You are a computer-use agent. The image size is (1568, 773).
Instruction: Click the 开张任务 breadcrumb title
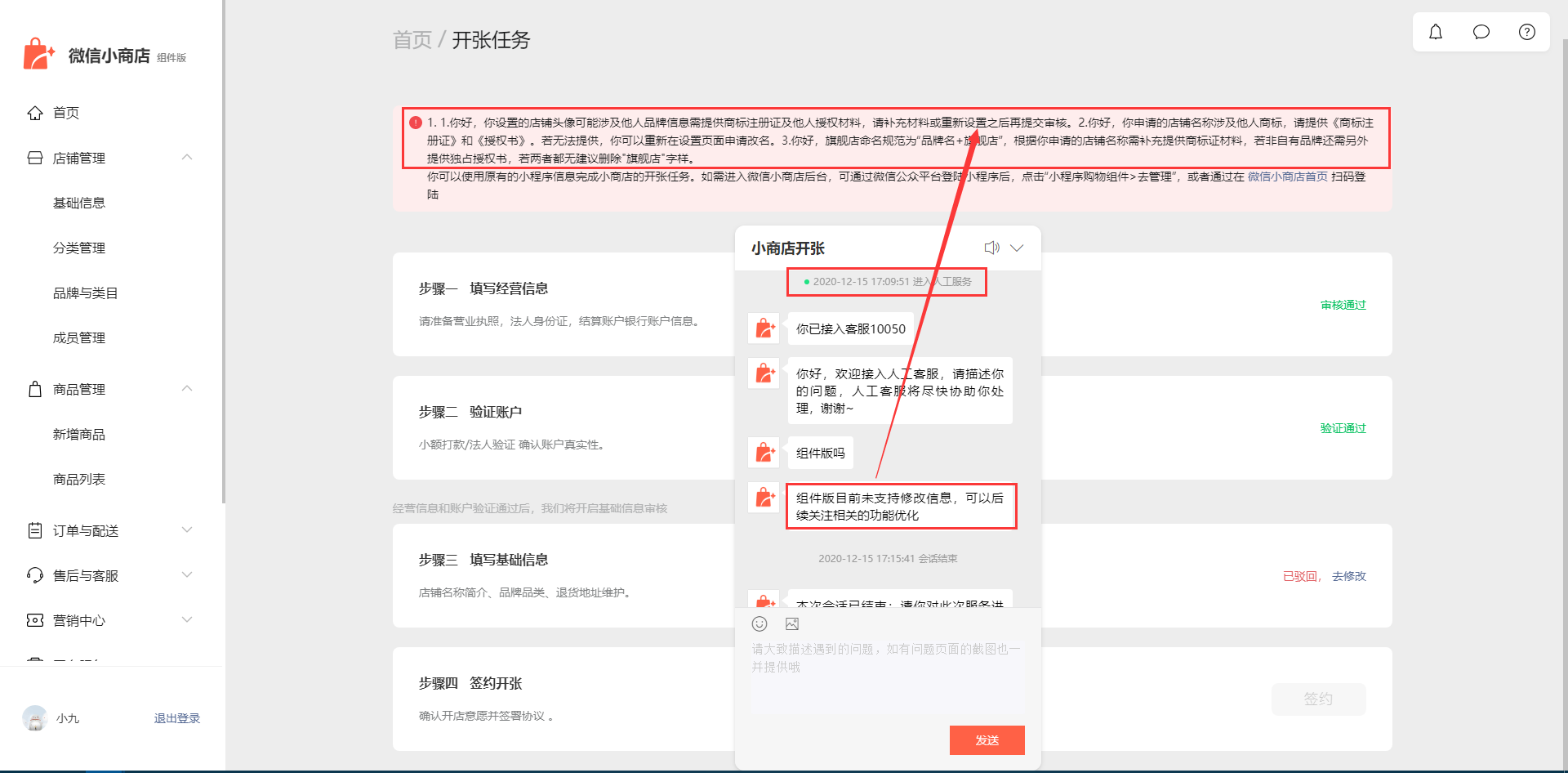point(492,40)
